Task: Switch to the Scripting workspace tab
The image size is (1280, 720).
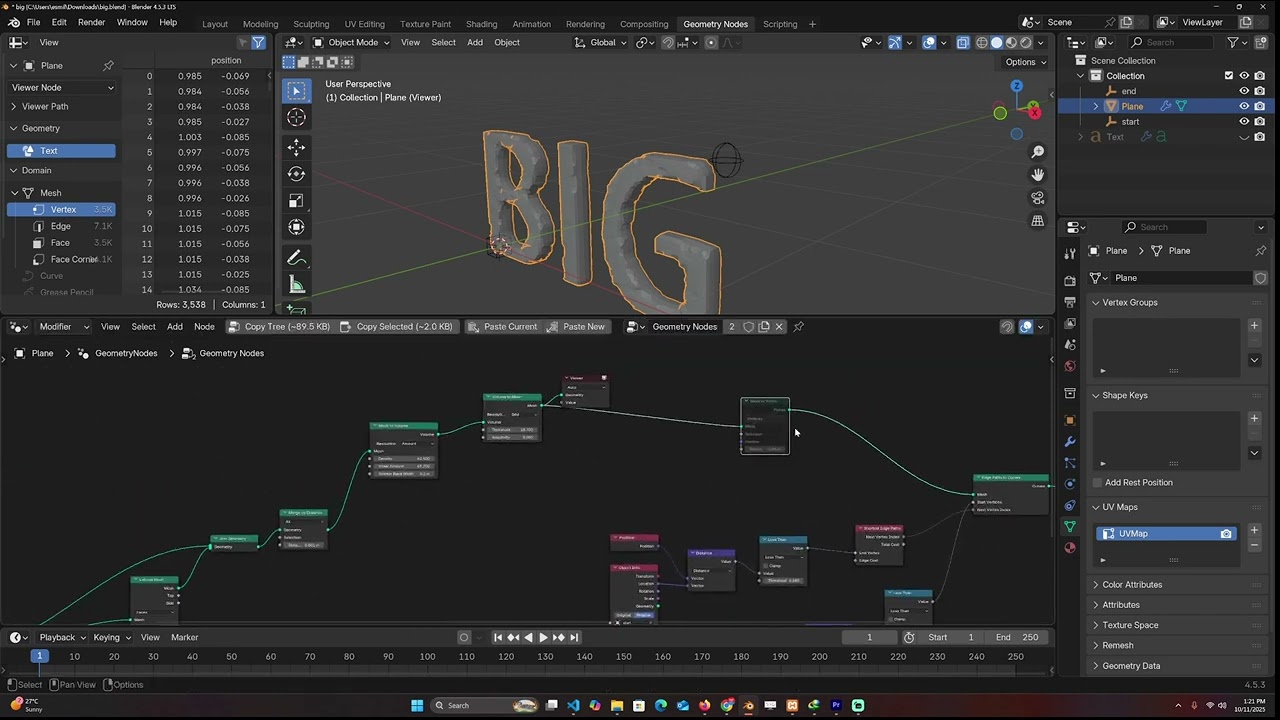Action: [780, 24]
